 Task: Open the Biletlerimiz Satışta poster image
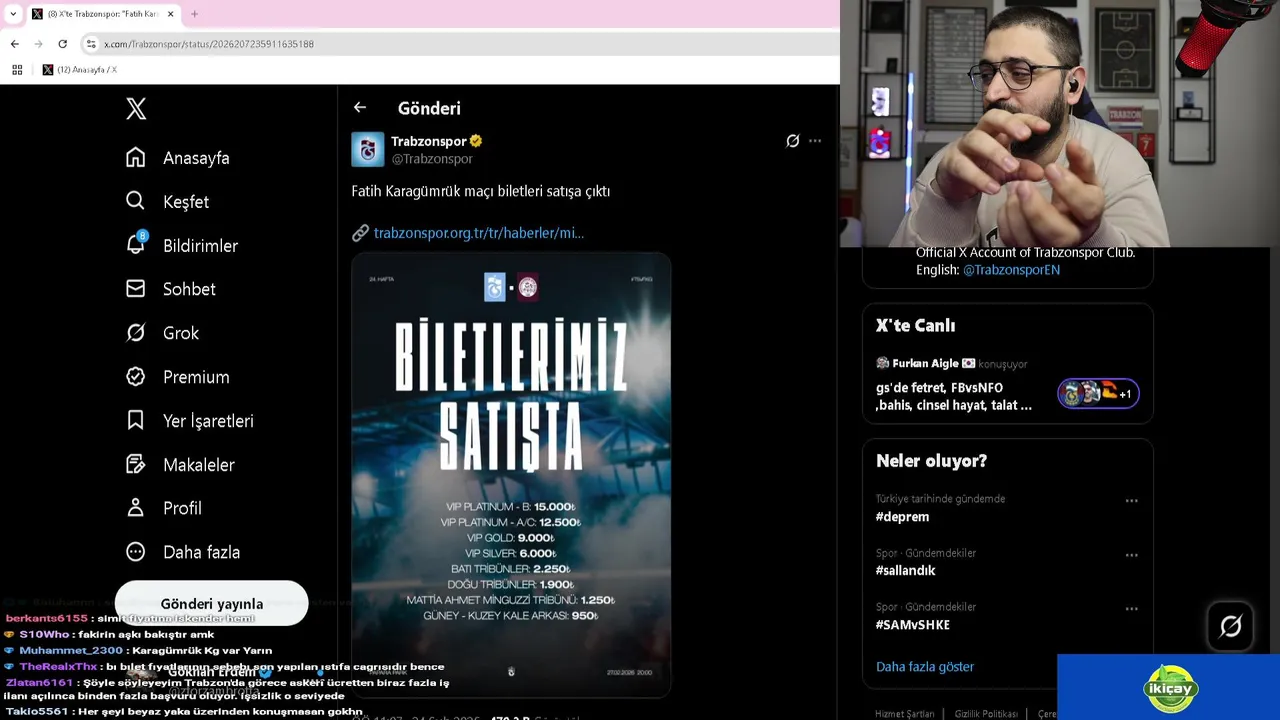511,474
